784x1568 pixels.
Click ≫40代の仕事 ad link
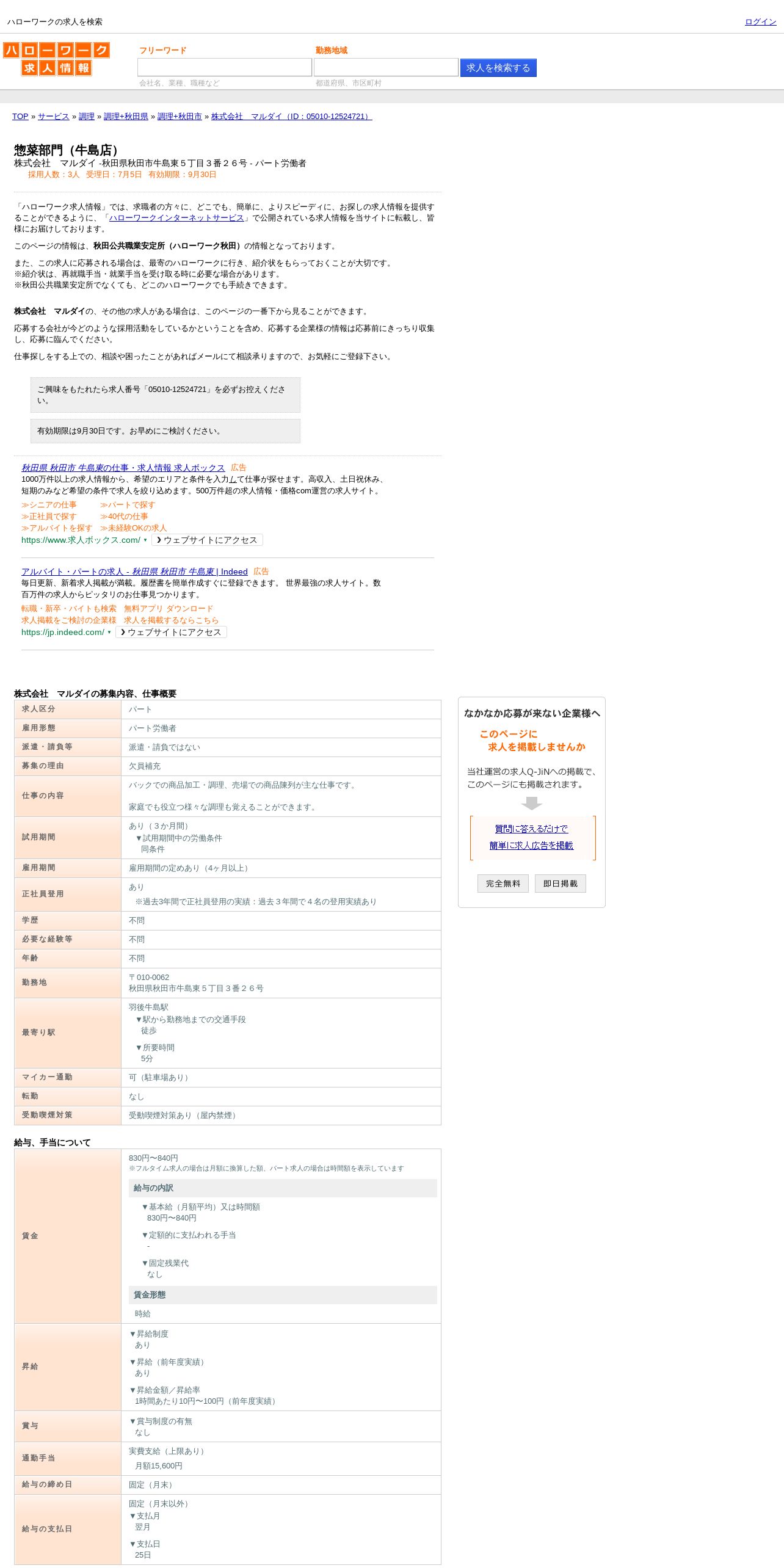coord(124,517)
